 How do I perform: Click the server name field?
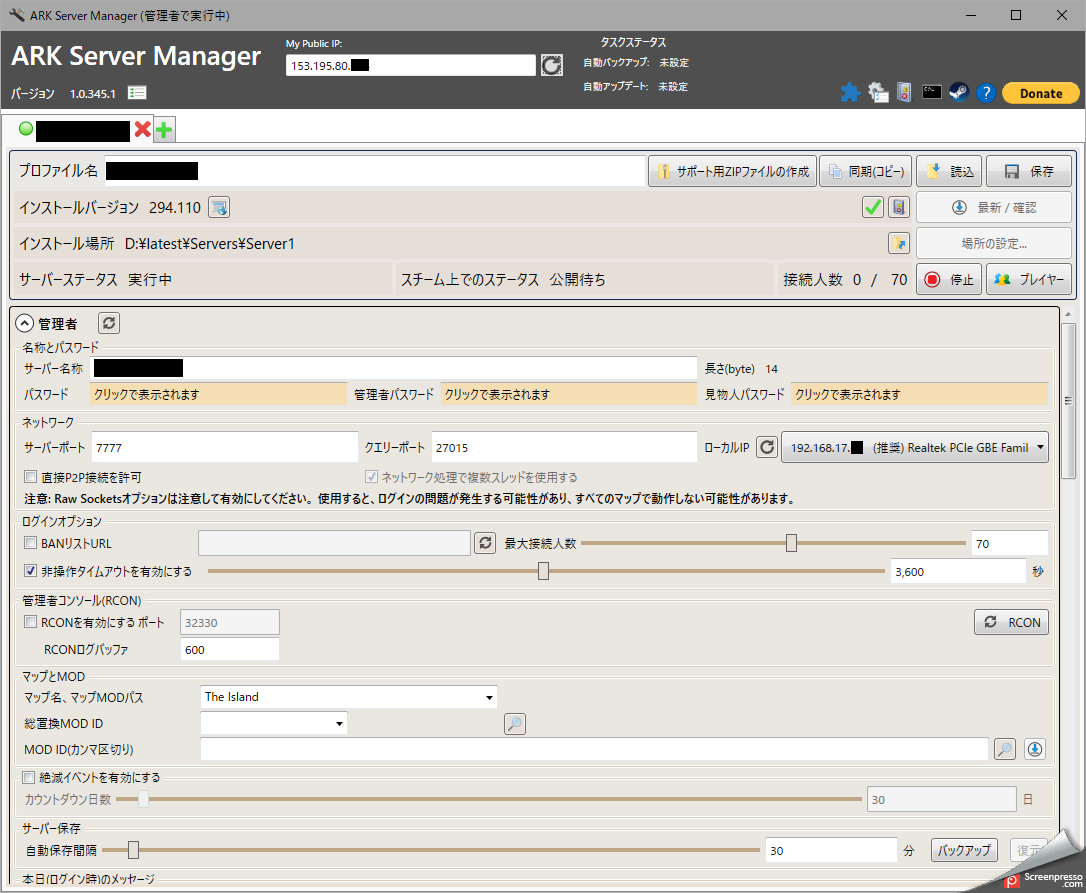(394, 368)
